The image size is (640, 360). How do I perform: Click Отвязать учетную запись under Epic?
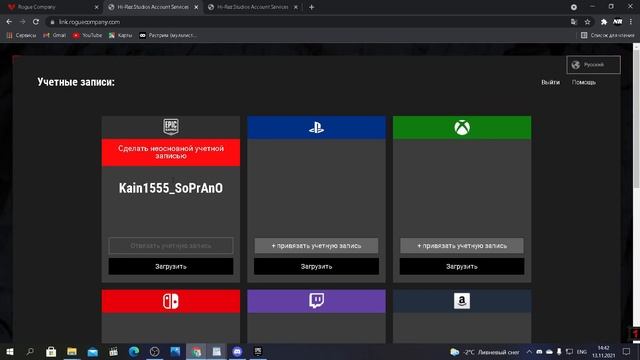(171, 246)
